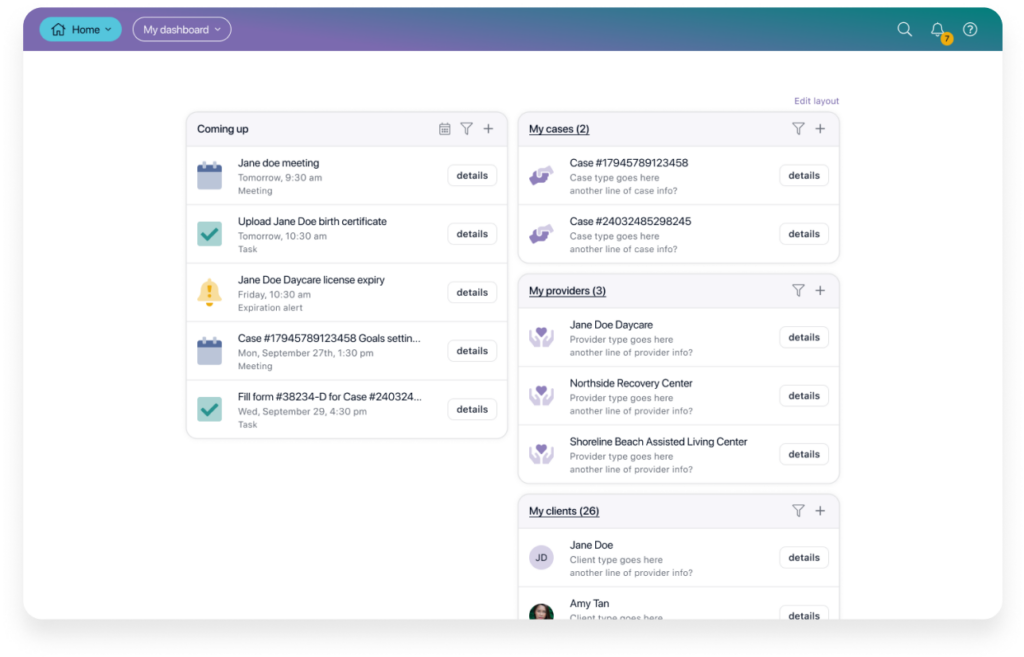The width and height of the screenshot is (1024, 657).
Task: Open notifications bell with badge 7
Action: tap(940, 31)
